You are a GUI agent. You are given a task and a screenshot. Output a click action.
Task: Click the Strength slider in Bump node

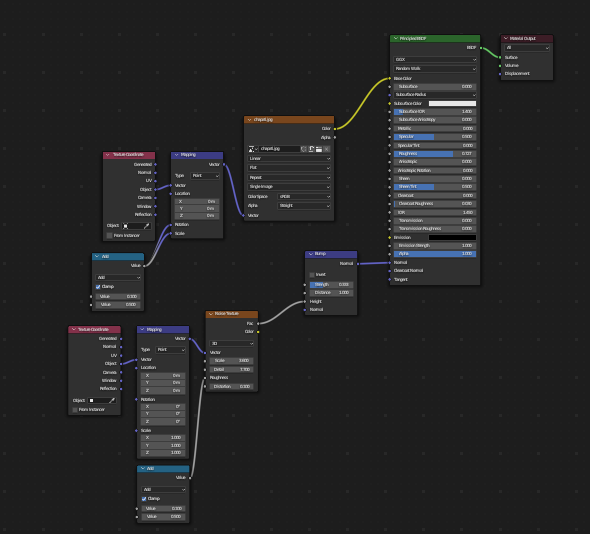[331, 285]
